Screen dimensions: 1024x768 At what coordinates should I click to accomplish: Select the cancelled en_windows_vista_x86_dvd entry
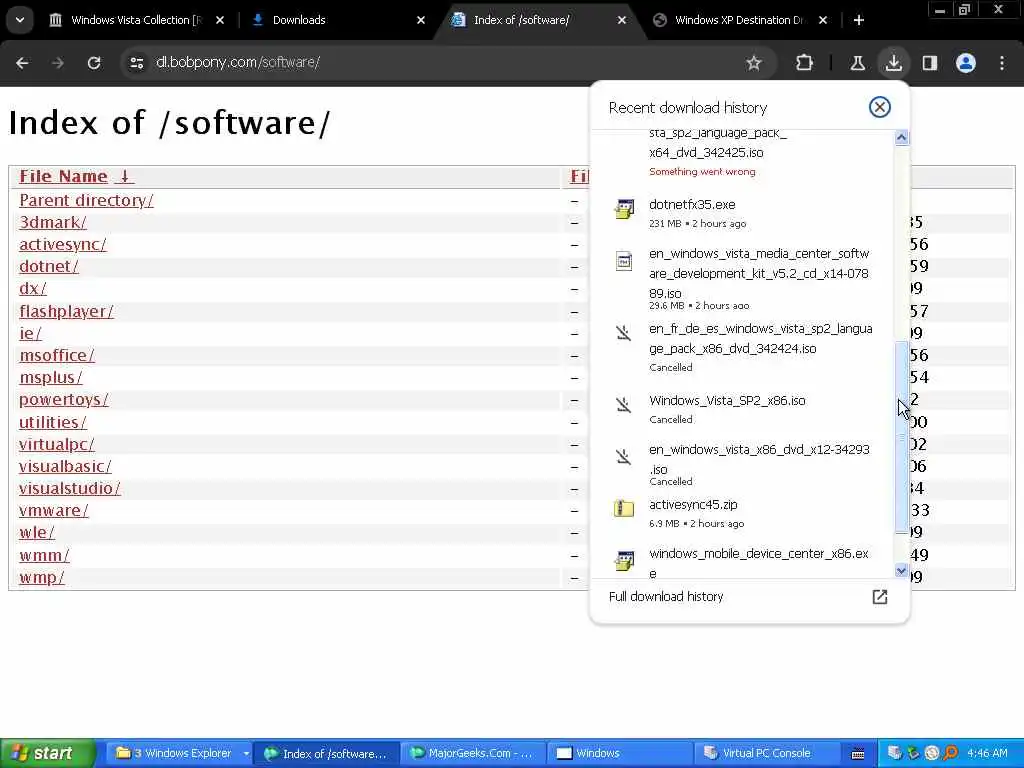[743, 464]
